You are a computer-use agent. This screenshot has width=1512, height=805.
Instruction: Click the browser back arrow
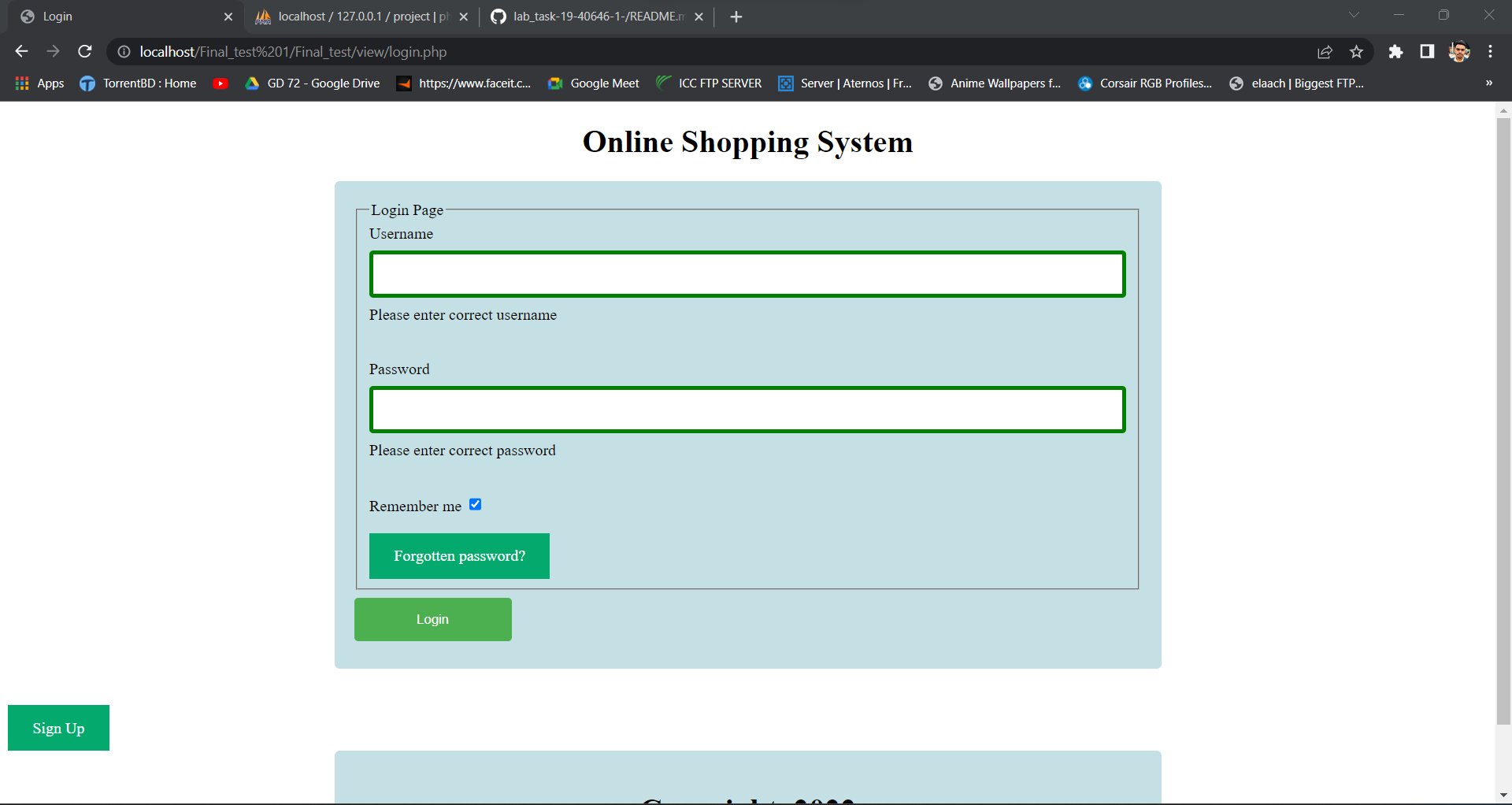click(20, 51)
